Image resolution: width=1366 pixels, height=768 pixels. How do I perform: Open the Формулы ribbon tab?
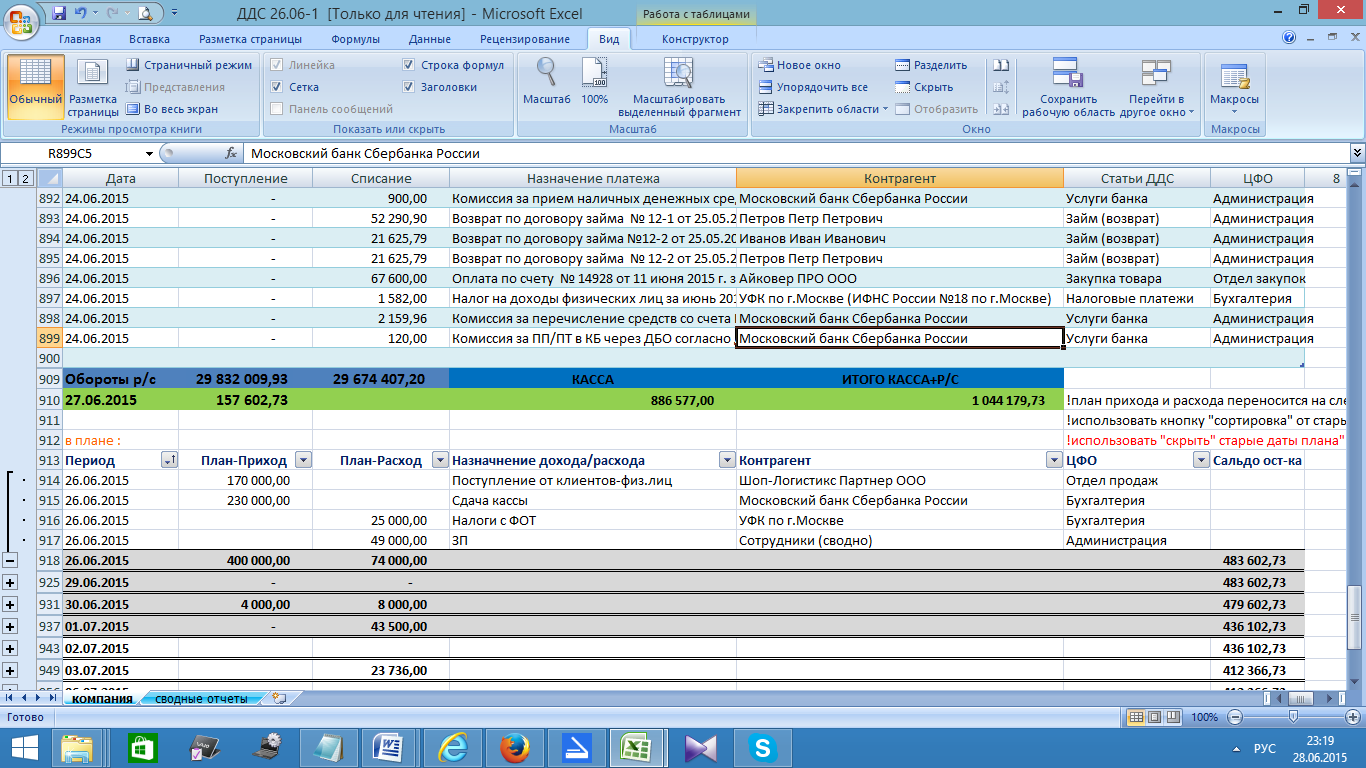(x=355, y=39)
